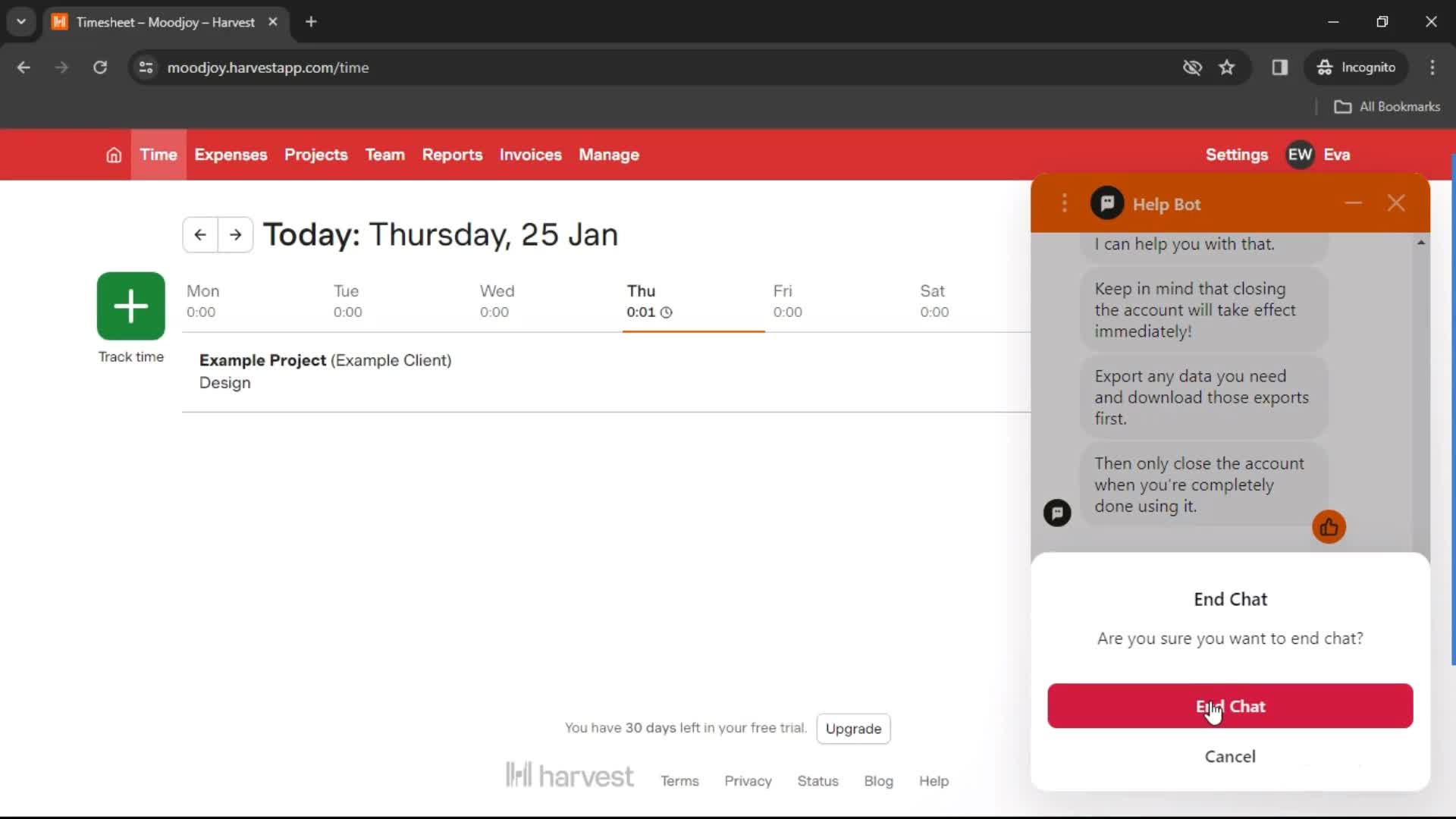Click the Help Bot avatar in header

(1107, 203)
